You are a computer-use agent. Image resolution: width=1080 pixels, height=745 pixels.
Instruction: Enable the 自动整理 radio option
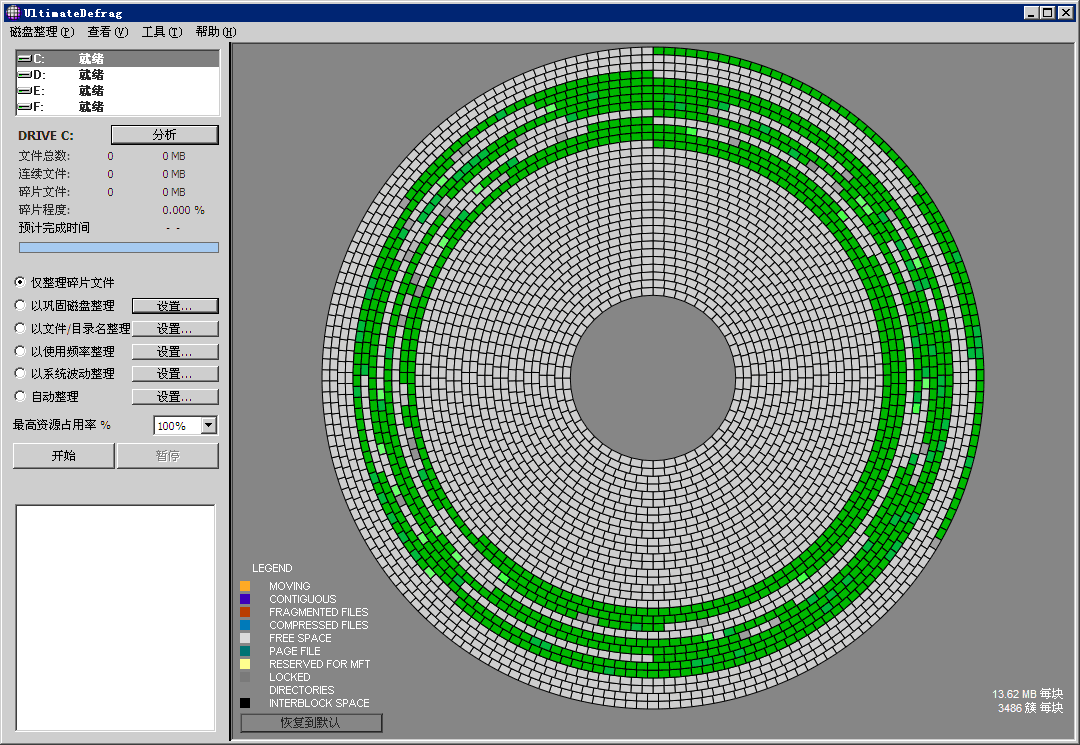click(20, 397)
